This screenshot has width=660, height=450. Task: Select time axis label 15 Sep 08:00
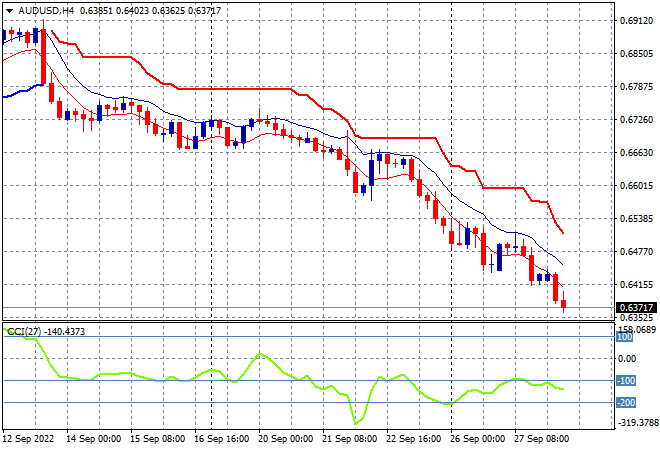tap(157, 439)
